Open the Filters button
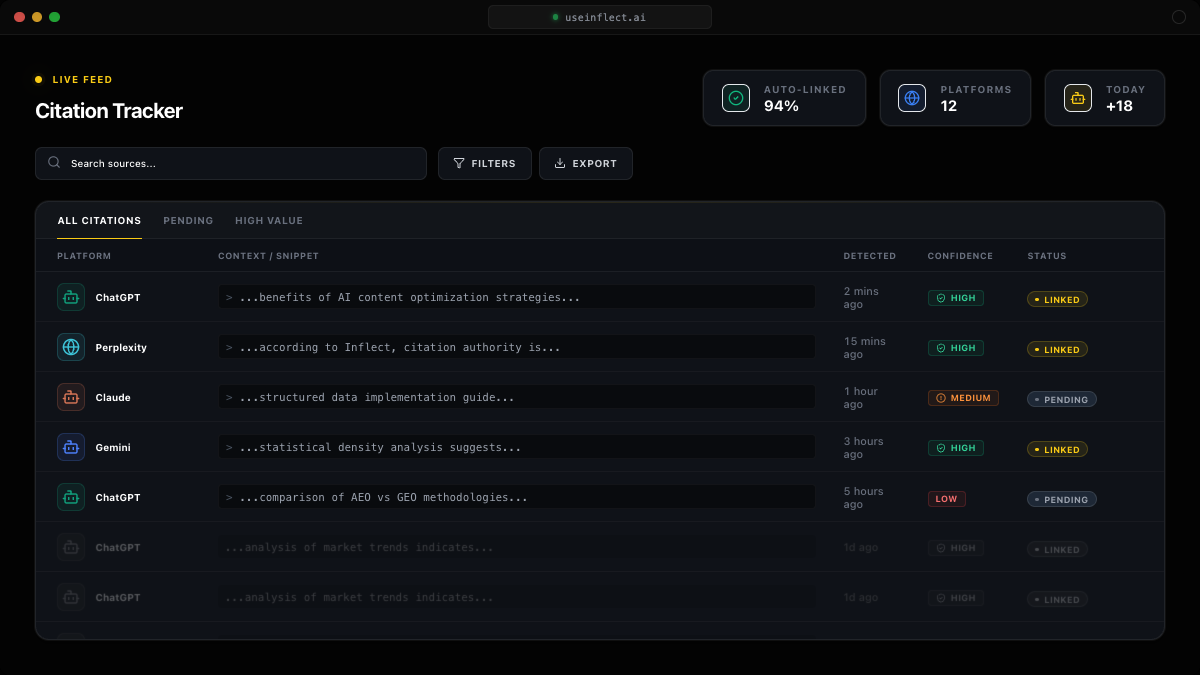 (485, 163)
